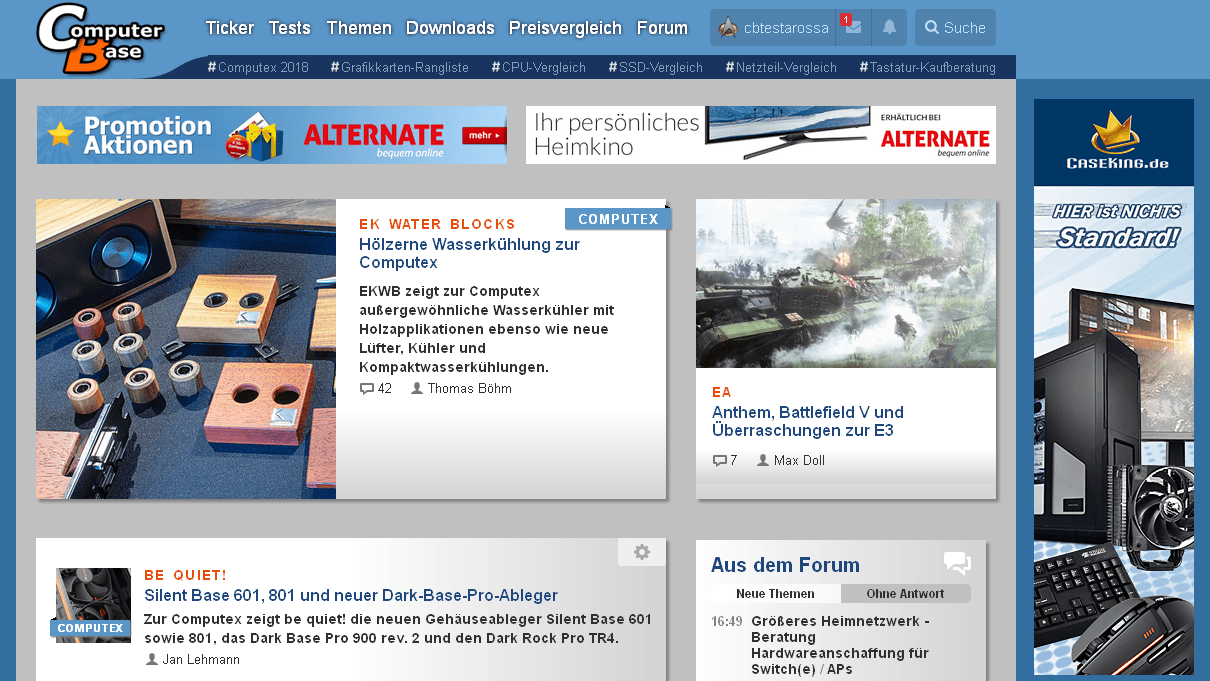Click the user avatar next to cbtestarossa
Image resolution: width=1210 pixels, height=681 pixels.
(x=729, y=28)
